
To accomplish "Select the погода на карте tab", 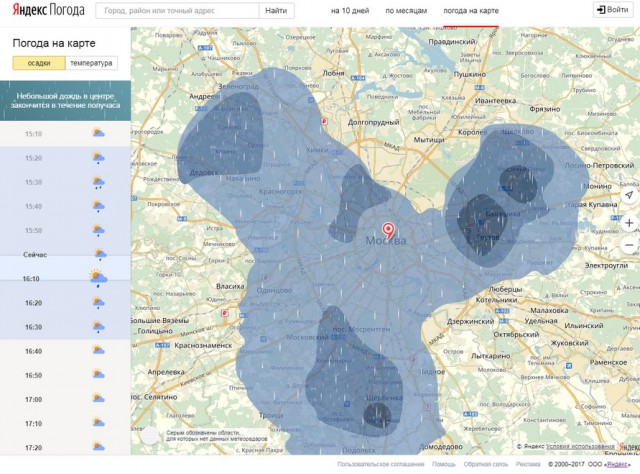I will pos(471,11).
